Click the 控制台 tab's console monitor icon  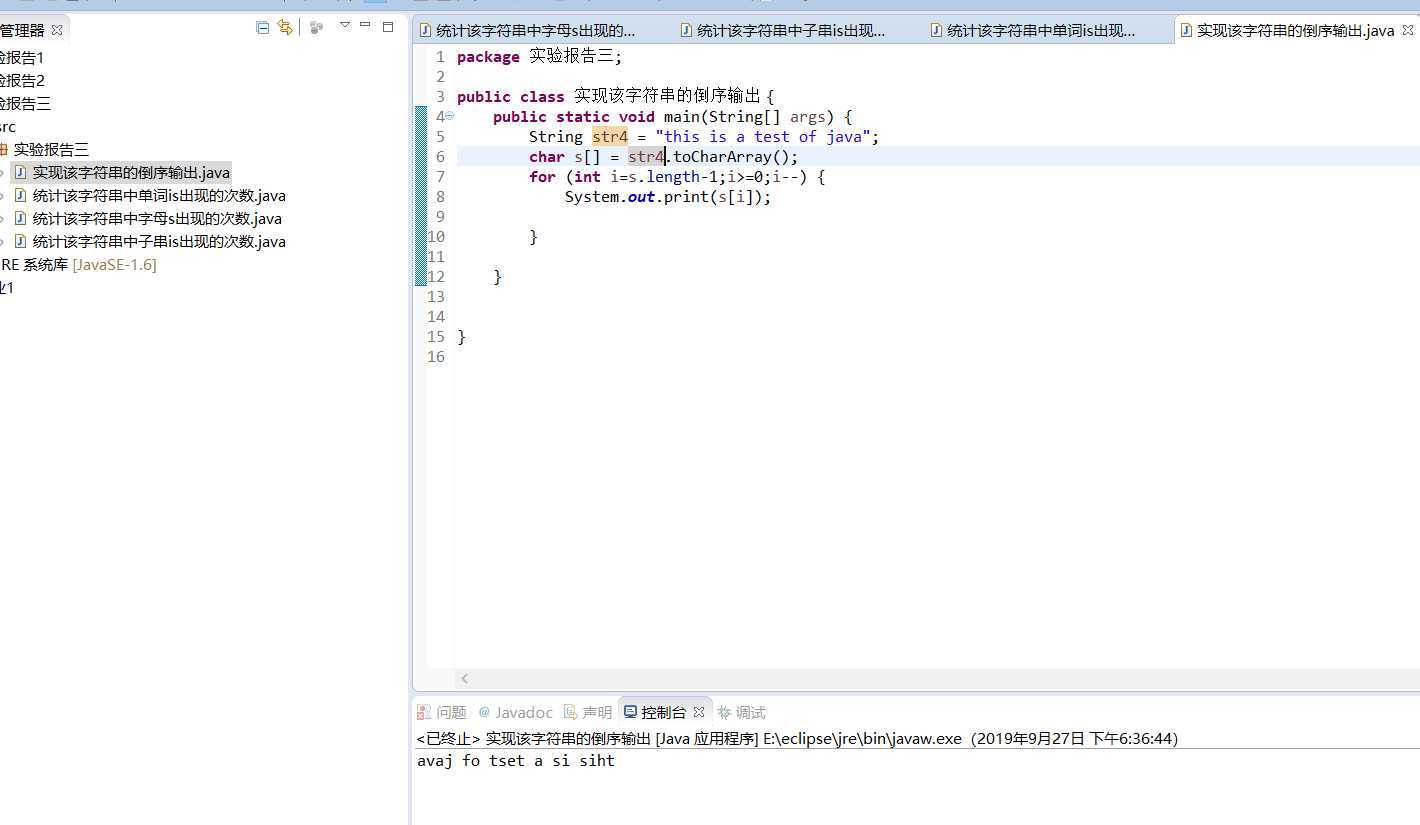tap(630, 712)
